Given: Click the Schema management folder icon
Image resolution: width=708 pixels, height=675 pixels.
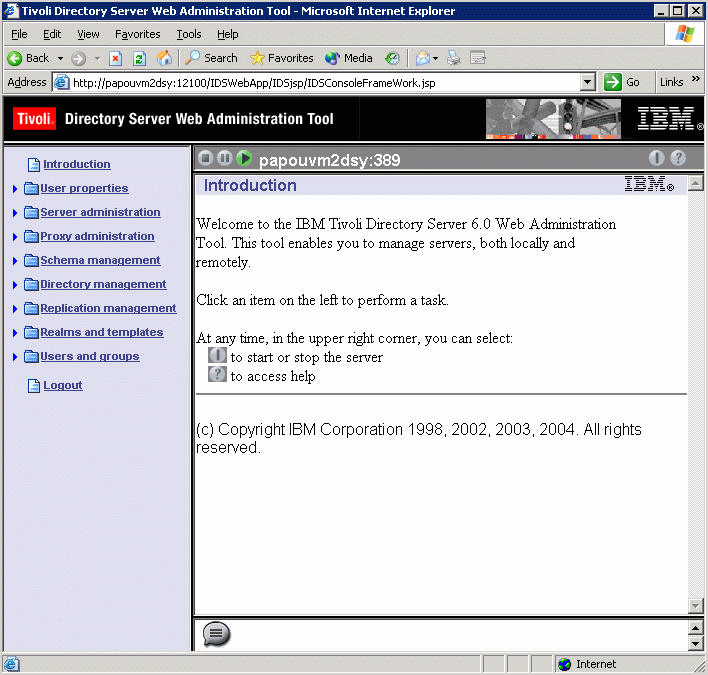Looking at the screenshot, I should pos(31,261).
